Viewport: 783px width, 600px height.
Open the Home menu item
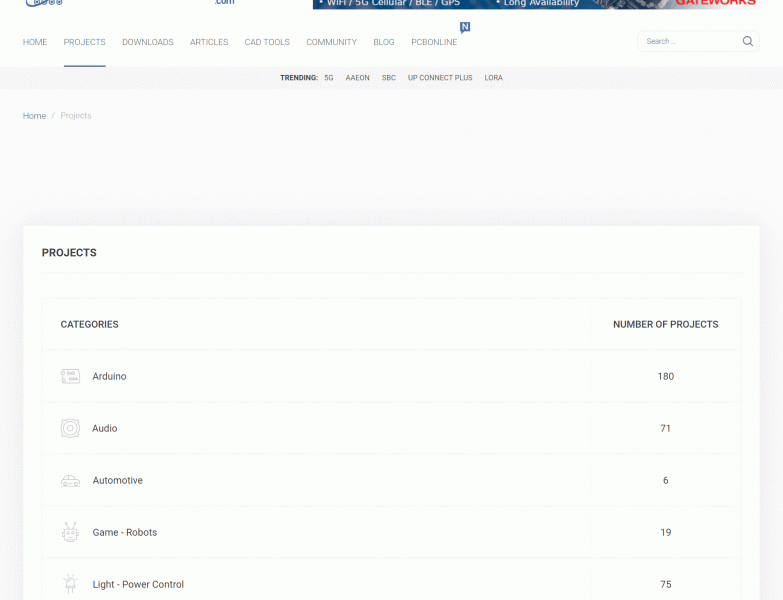35,42
